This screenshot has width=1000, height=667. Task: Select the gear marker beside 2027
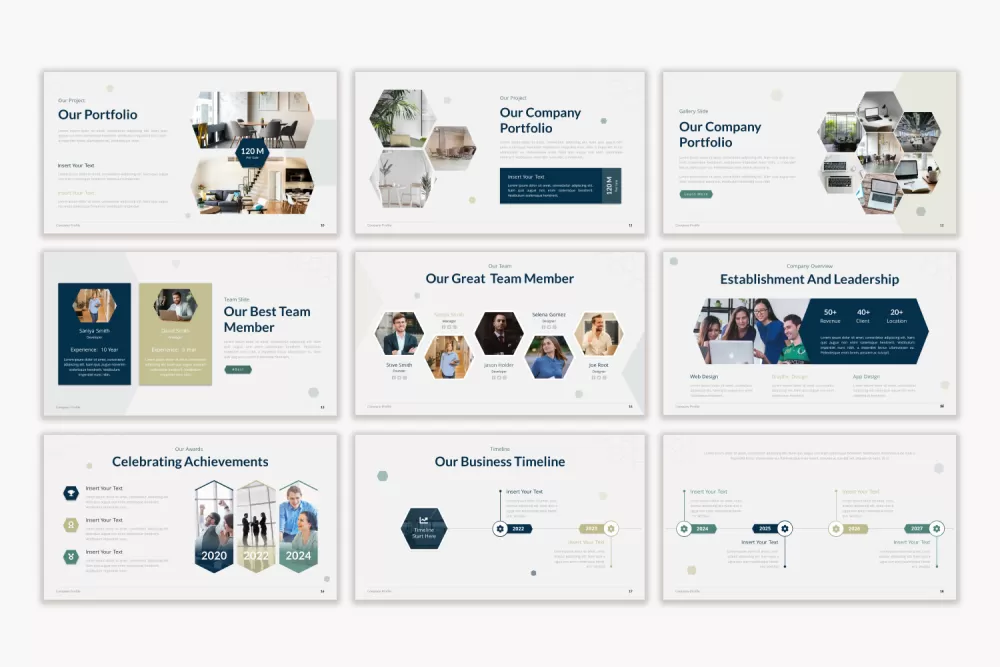936,529
